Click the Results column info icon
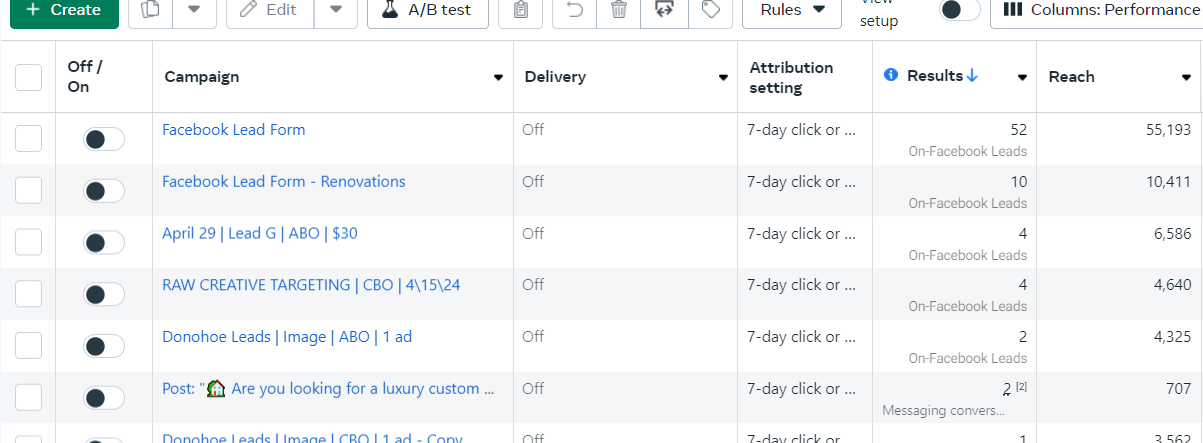 [892, 76]
